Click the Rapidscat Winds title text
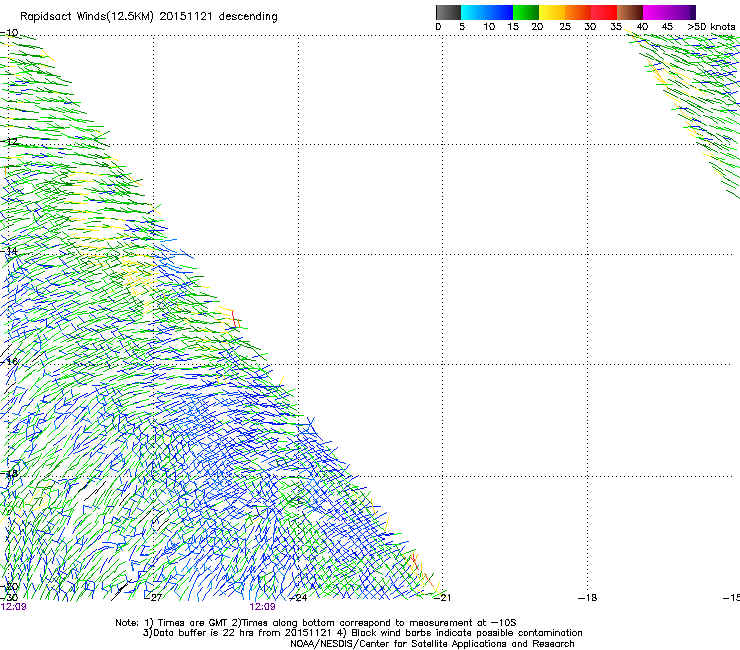Image resolution: width=740 pixels, height=650 pixels. 148,17
